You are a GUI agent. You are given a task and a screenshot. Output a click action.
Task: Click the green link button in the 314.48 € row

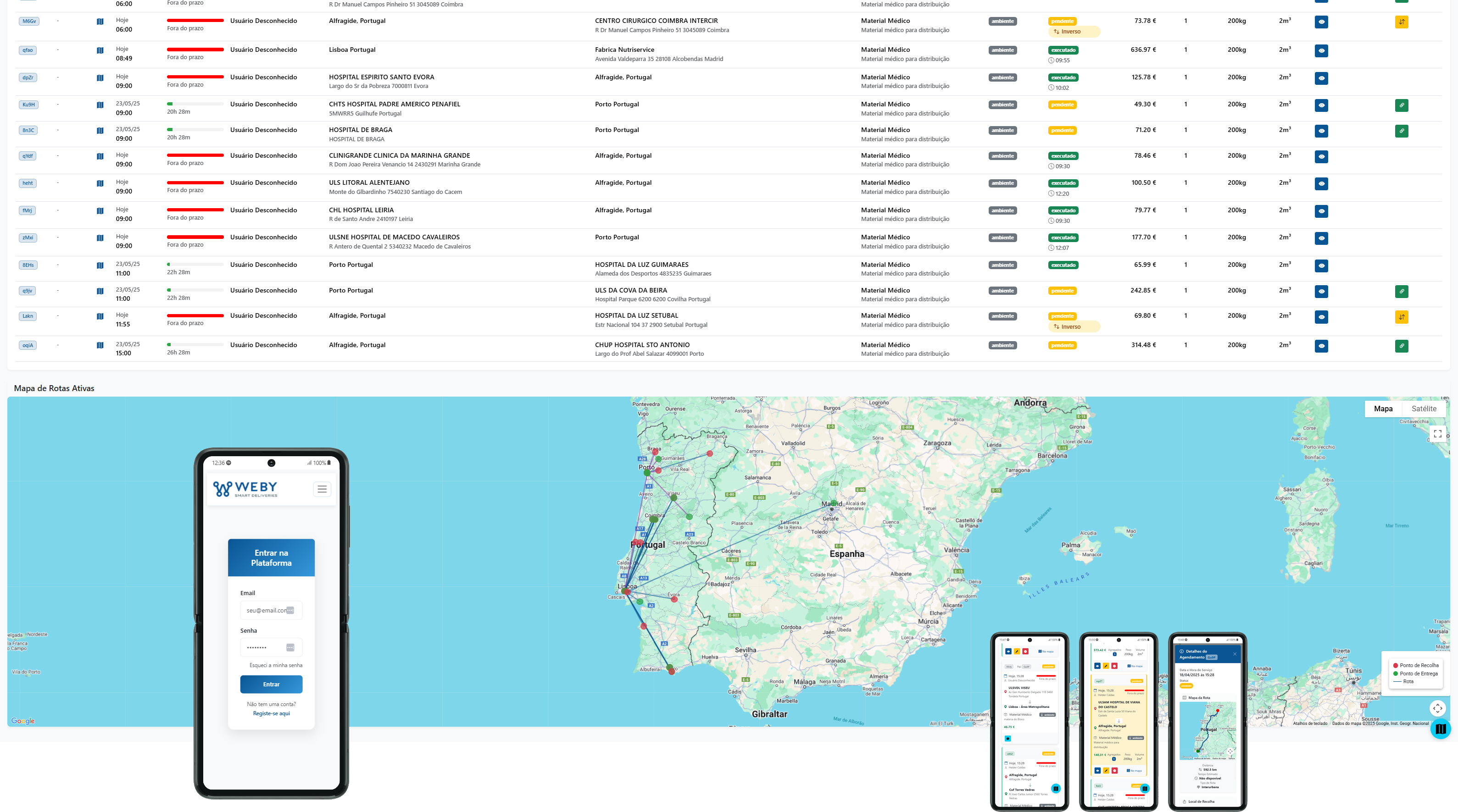[1402, 346]
